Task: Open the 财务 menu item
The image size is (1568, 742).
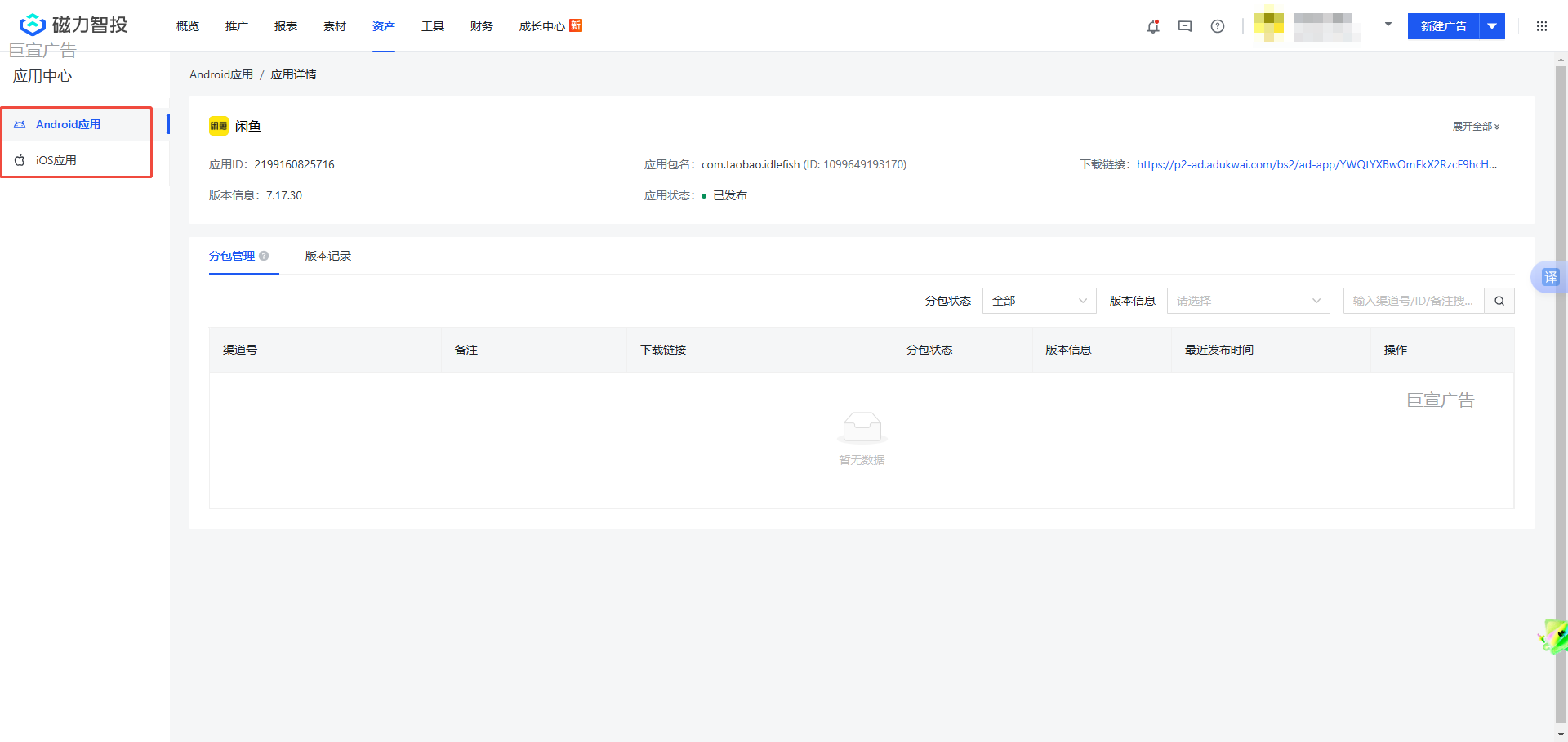Action: 482,26
